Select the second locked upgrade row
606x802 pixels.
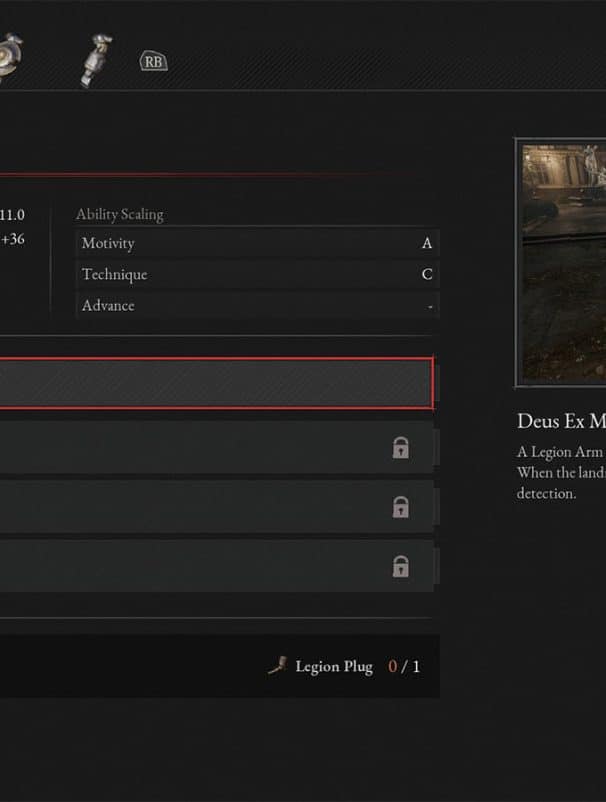(217, 507)
